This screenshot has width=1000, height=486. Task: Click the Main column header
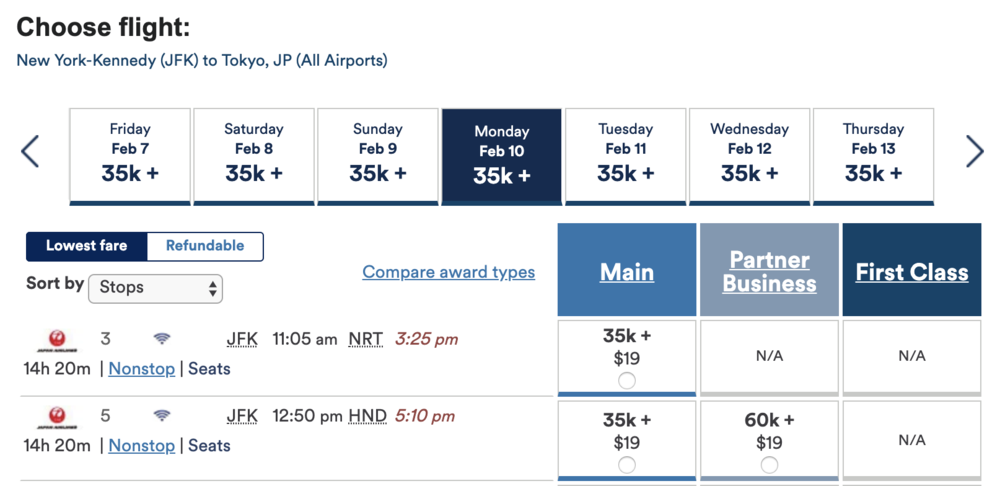[x=627, y=272]
